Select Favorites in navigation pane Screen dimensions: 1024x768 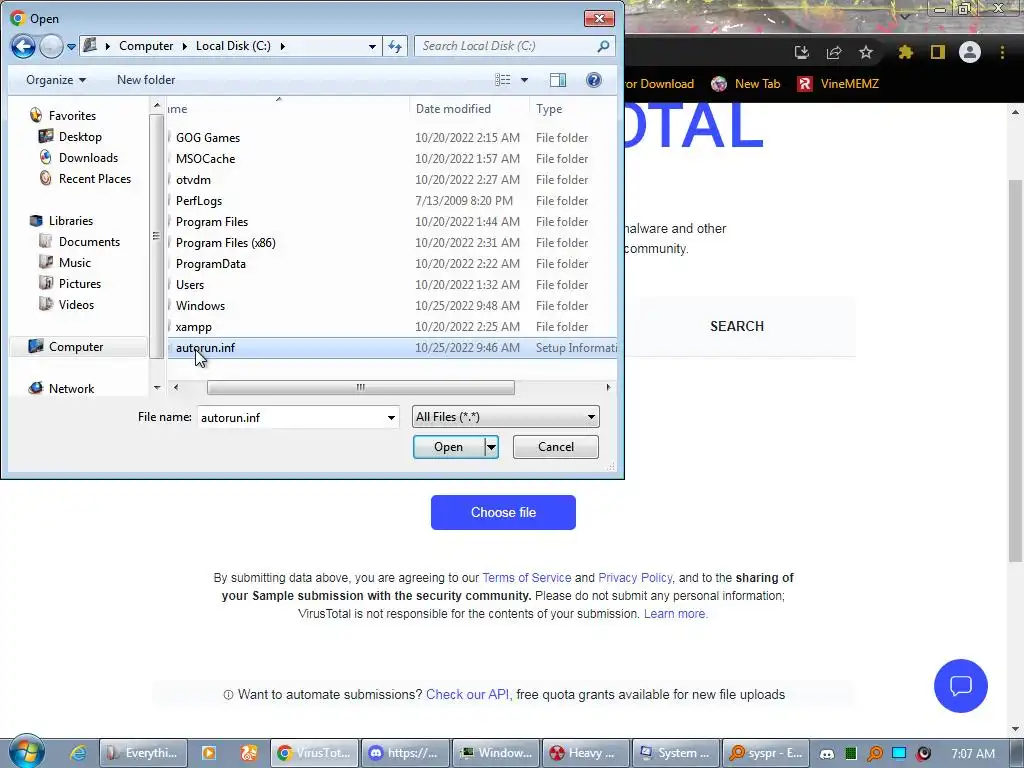pos(72,116)
